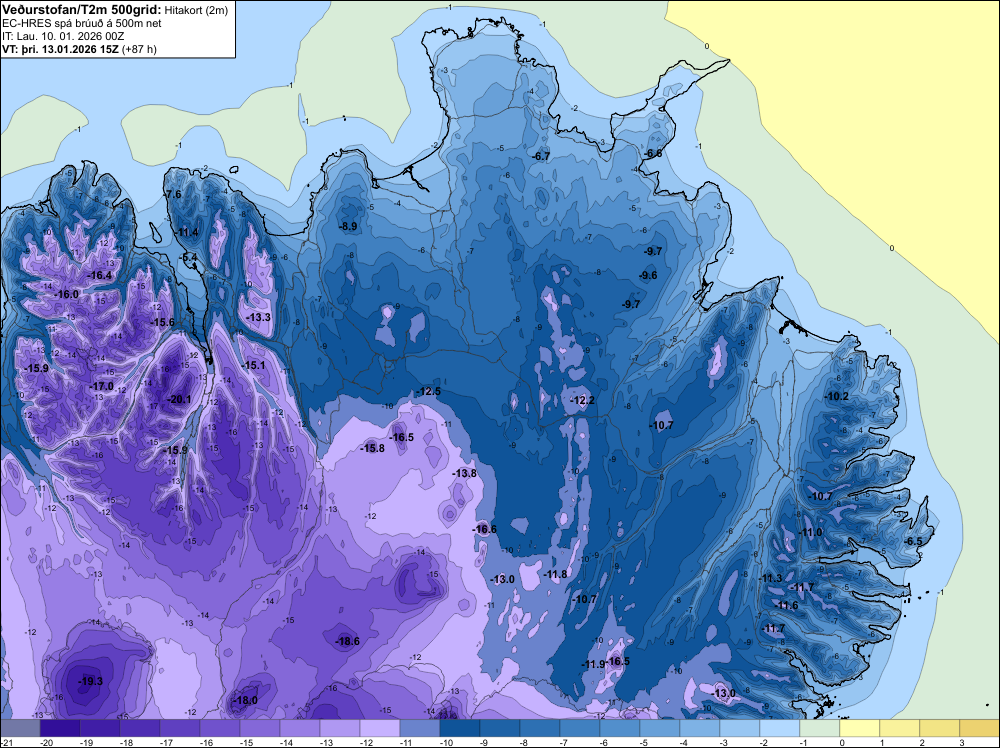Click the "-13.8" temperature value
1000x748 pixels.
[x=465, y=473]
